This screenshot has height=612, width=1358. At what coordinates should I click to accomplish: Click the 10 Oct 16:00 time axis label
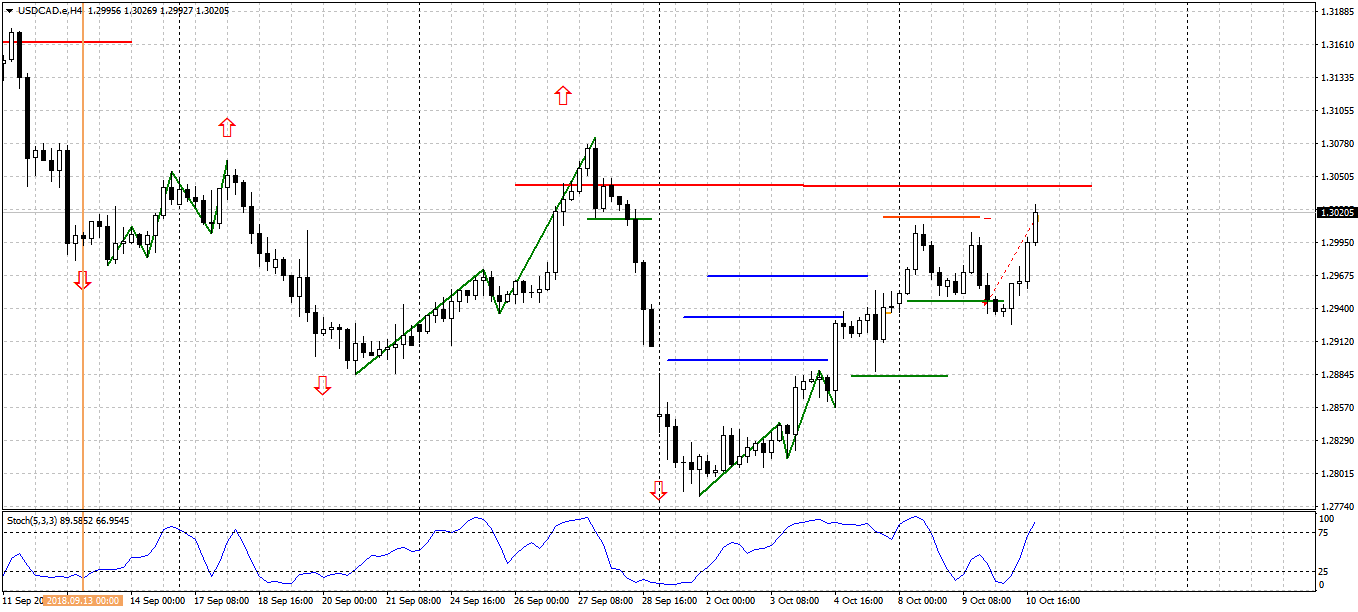[1053, 601]
